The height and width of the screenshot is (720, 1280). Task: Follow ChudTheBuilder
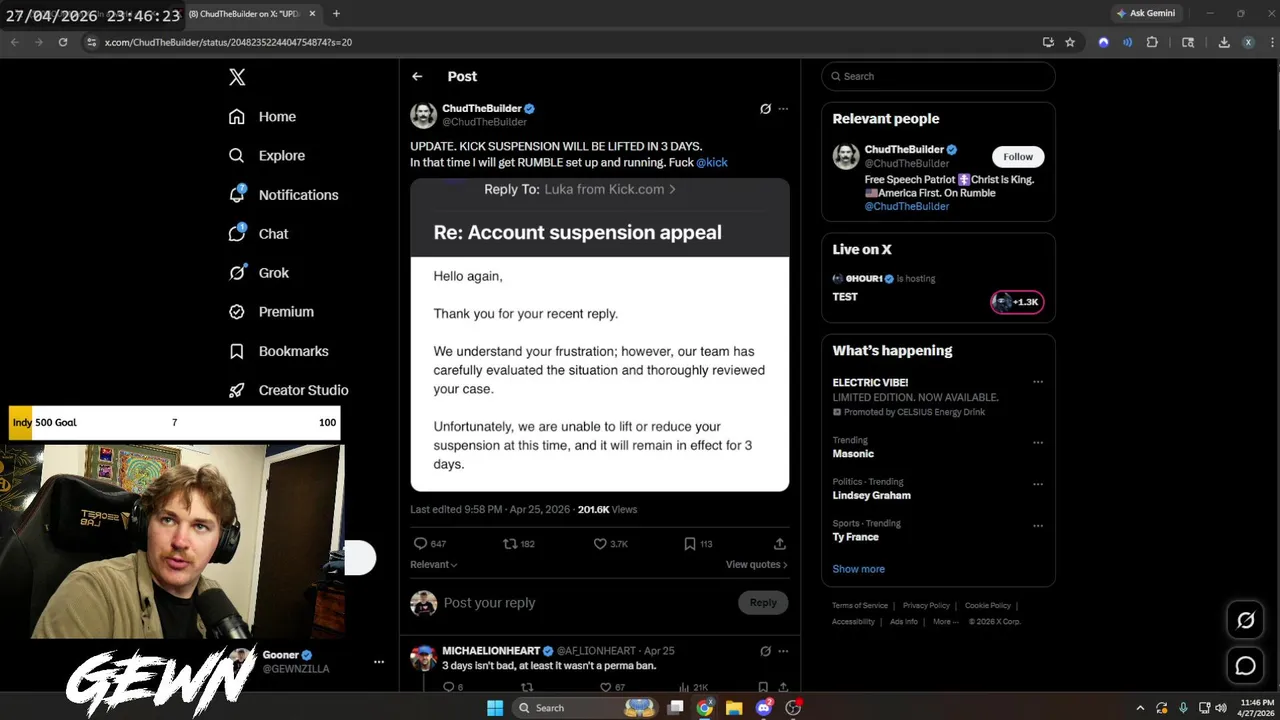click(x=1018, y=156)
